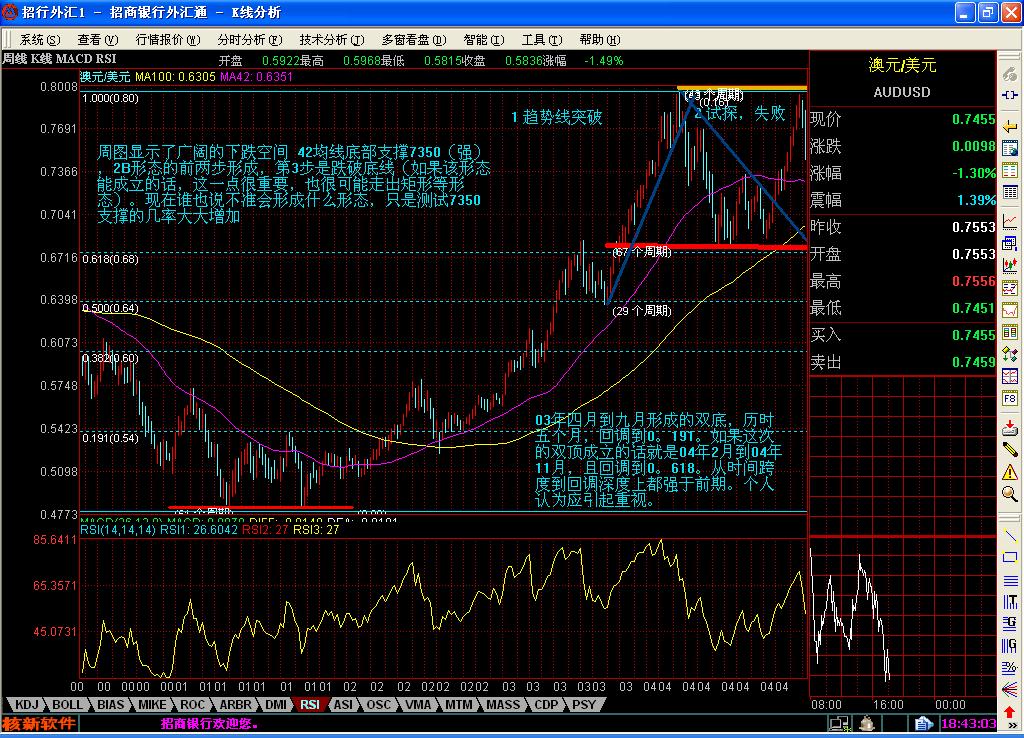Click the 卖出 value 0.7459
This screenshot has width=1024, height=738.
coord(973,362)
